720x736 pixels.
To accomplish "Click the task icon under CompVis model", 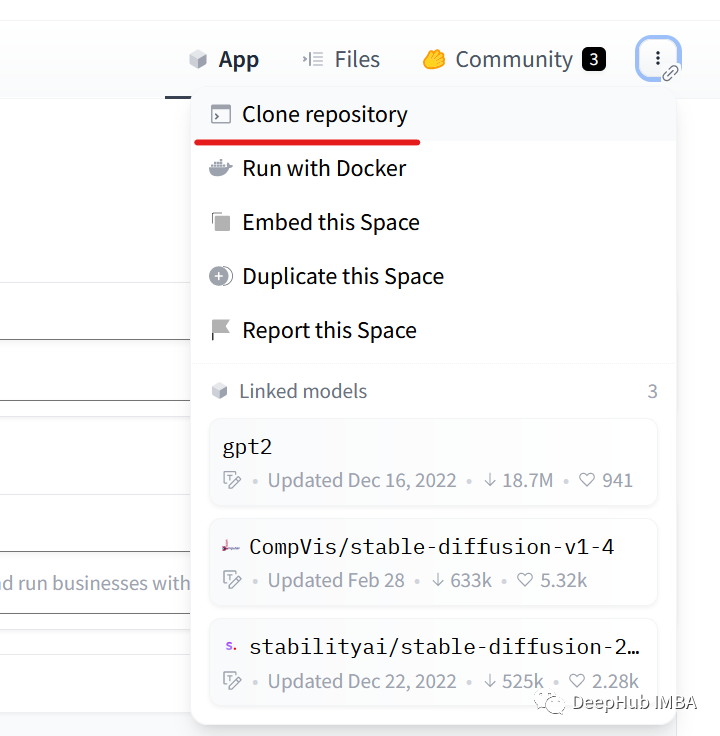I will click(x=232, y=580).
